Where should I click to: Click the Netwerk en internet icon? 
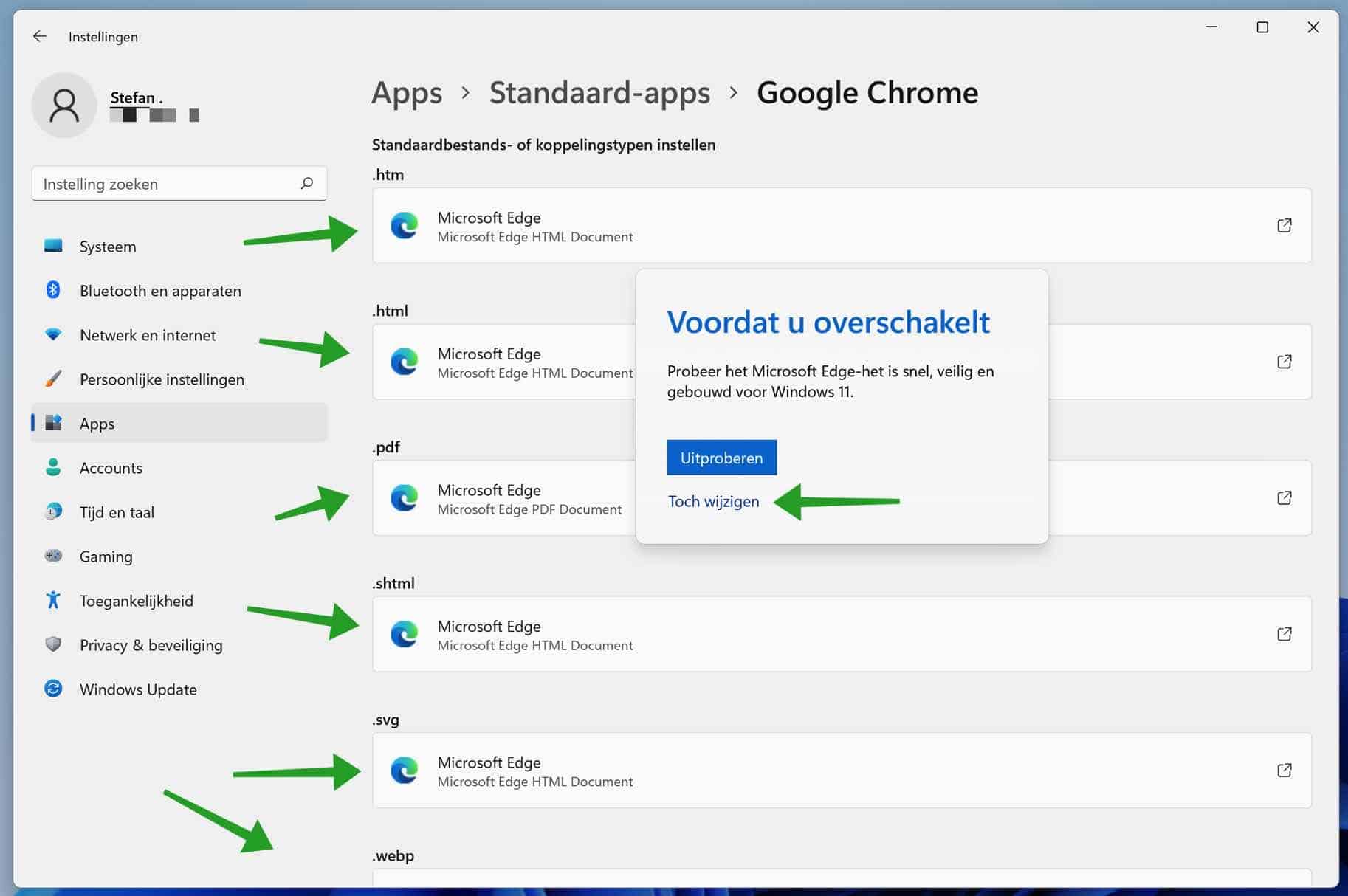point(52,334)
